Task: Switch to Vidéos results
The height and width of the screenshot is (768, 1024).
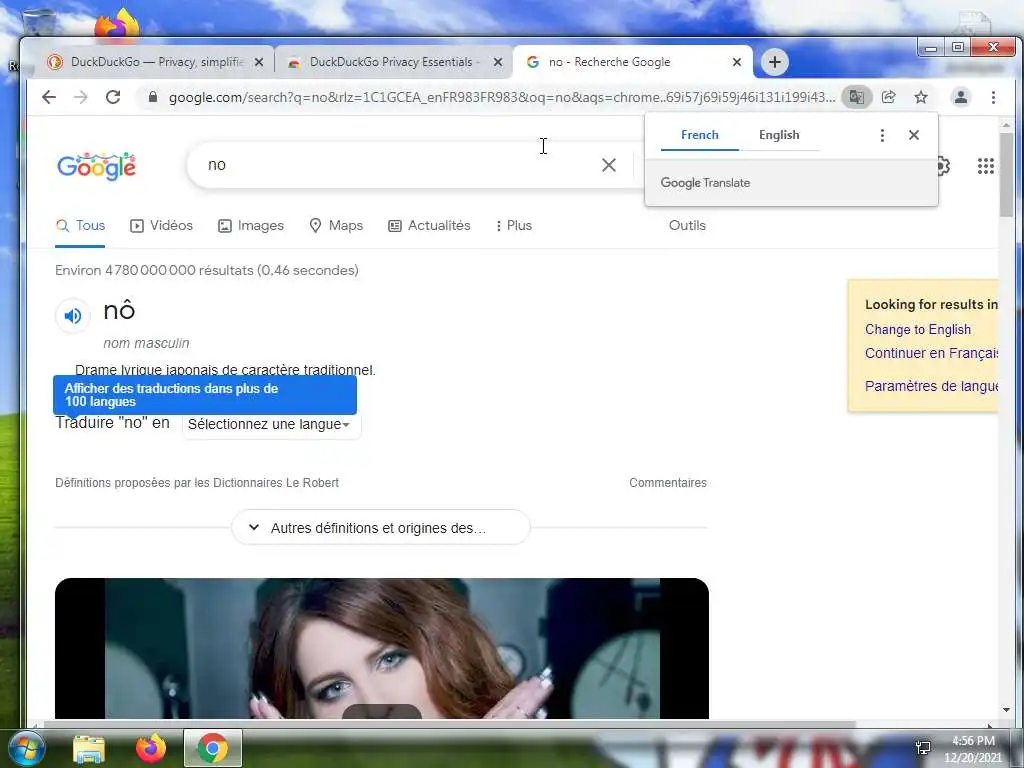Action: tap(161, 226)
